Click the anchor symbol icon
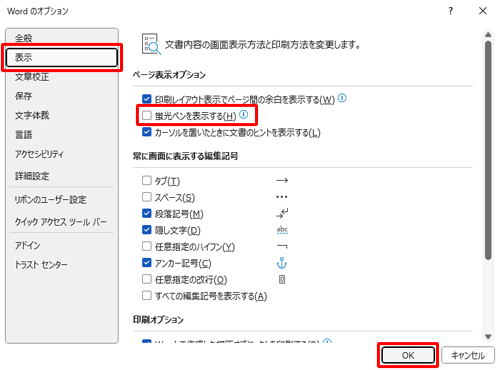The height and width of the screenshot is (370, 500). click(282, 263)
